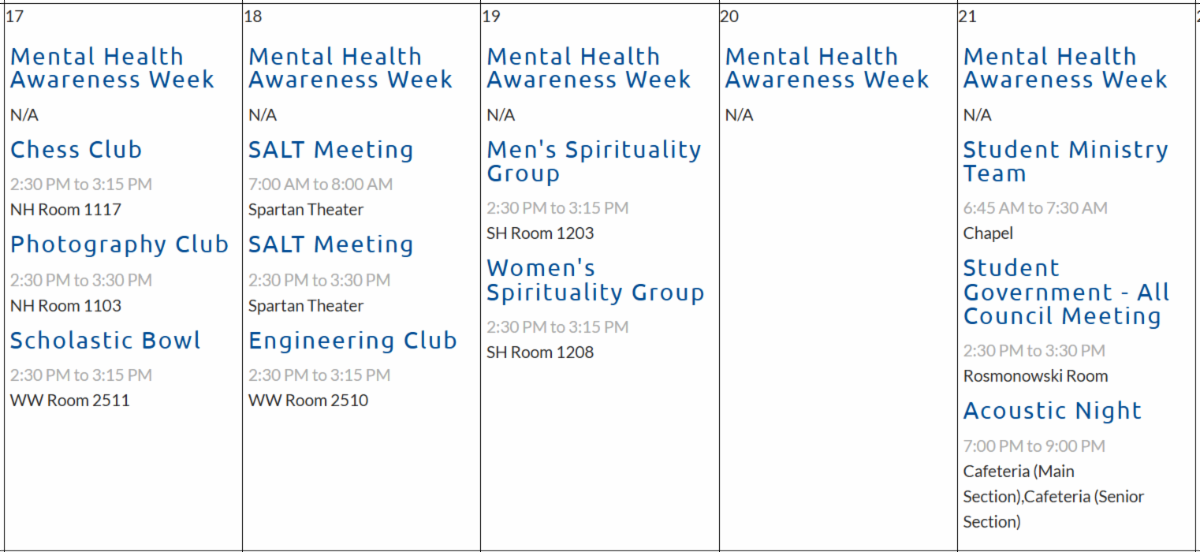Click Mental Health Awareness Week on day 18

(x=350, y=68)
